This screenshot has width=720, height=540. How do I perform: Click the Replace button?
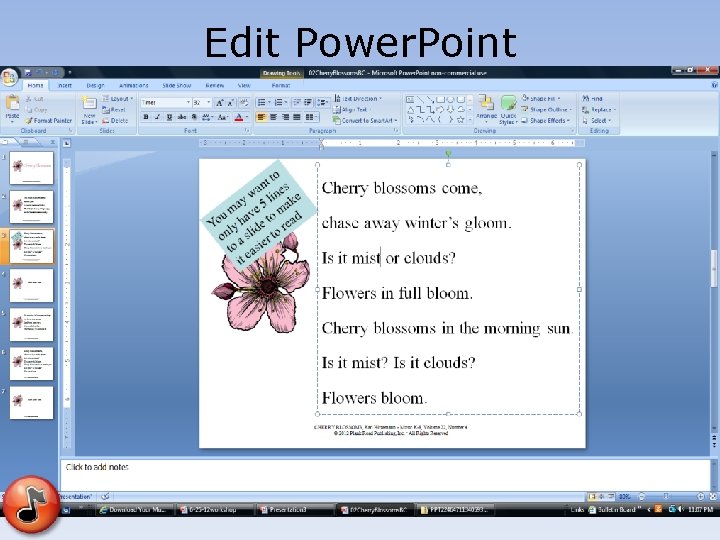(x=598, y=110)
